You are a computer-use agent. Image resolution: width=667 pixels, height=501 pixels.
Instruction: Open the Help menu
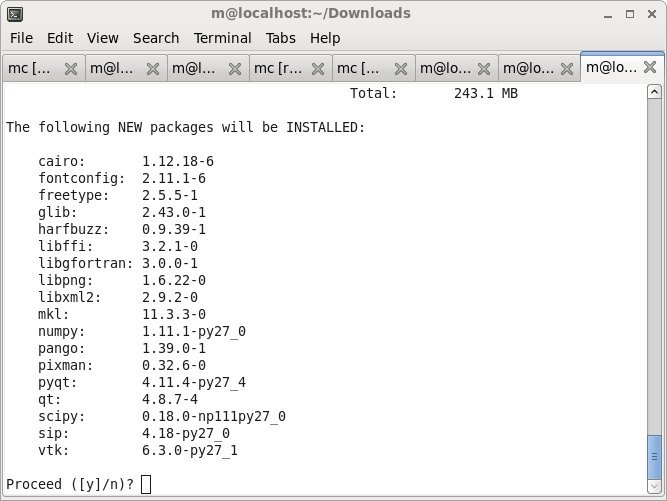(x=325, y=38)
